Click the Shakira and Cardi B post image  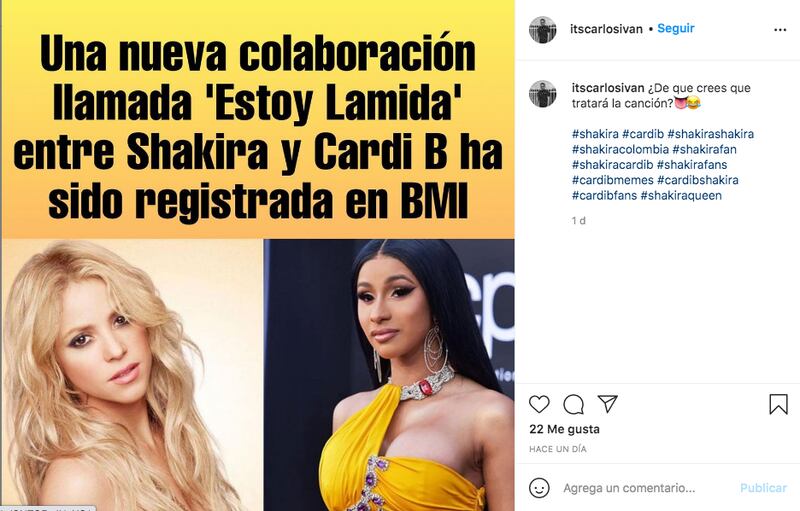point(258,256)
